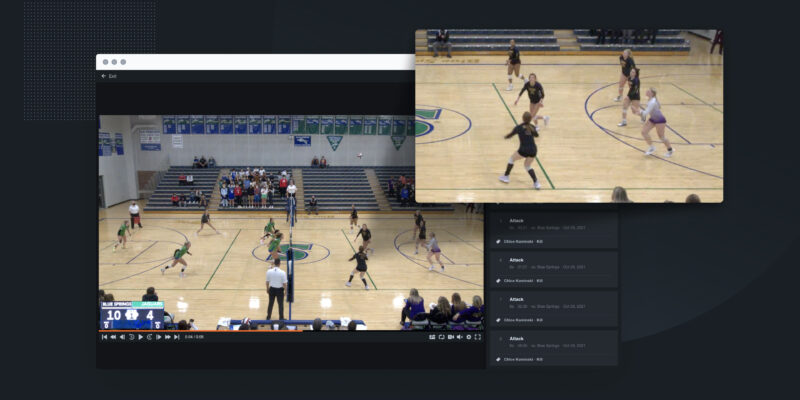Toggle the volume speaker icon
This screenshot has width=800, height=400.
pyautogui.click(x=459, y=337)
